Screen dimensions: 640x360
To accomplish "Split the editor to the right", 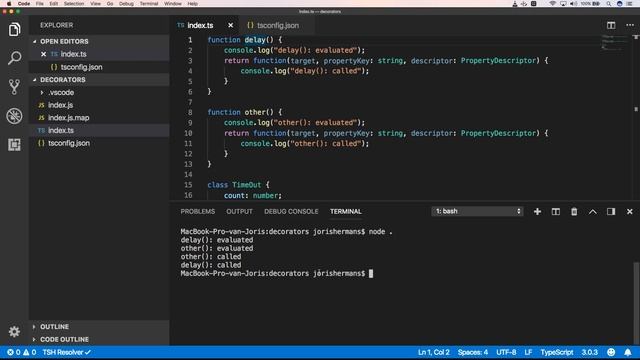I will [x=611, y=25].
